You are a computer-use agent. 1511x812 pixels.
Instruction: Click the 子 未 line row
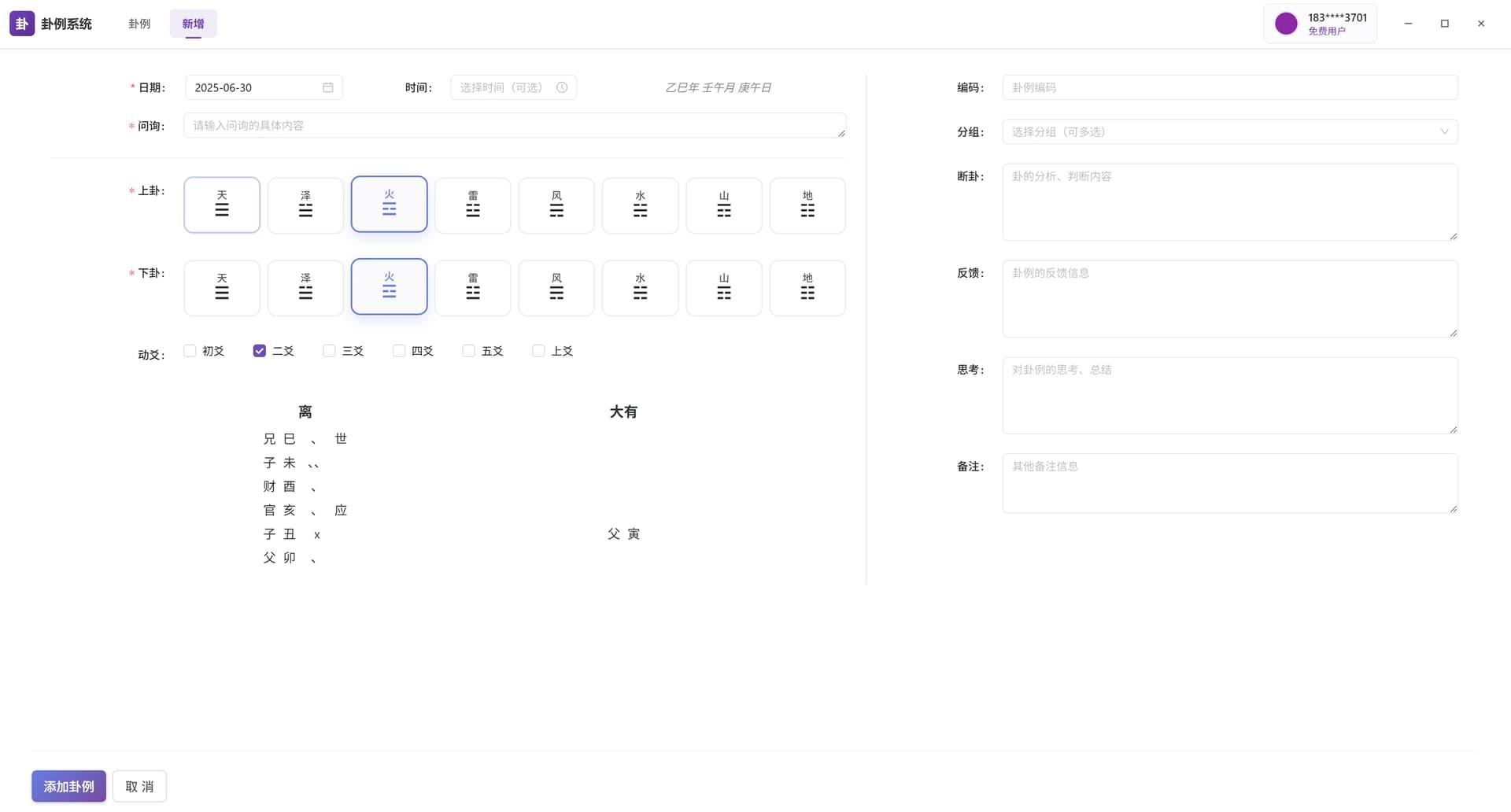click(x=291, y=463)
